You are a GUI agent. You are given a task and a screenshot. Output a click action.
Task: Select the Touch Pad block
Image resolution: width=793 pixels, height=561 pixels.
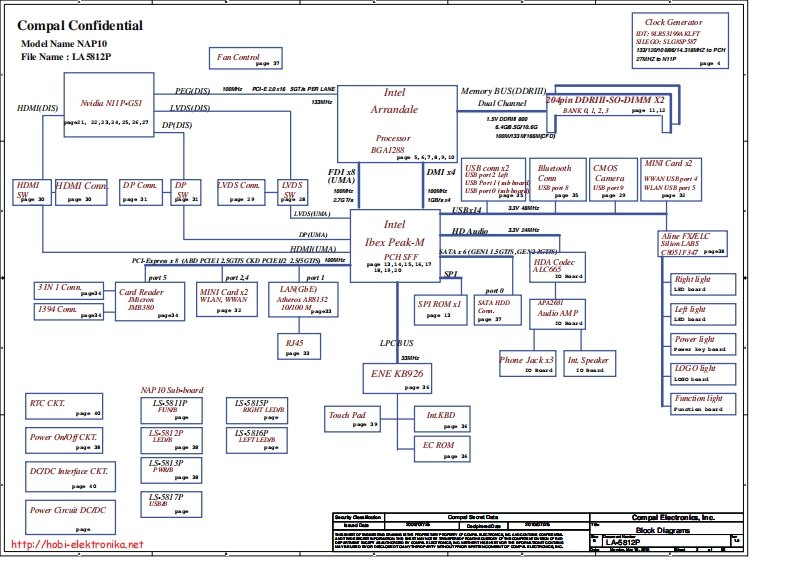click(352, 419)
